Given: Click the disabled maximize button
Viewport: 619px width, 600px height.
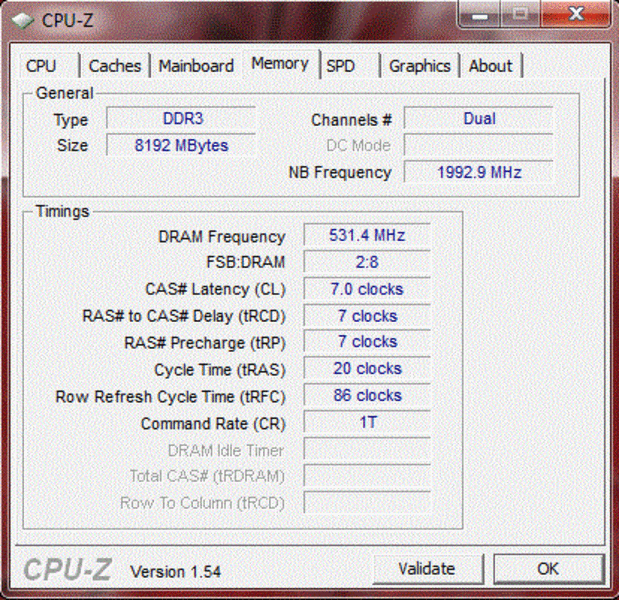Looking at the screenshot, I should point(521,14).
